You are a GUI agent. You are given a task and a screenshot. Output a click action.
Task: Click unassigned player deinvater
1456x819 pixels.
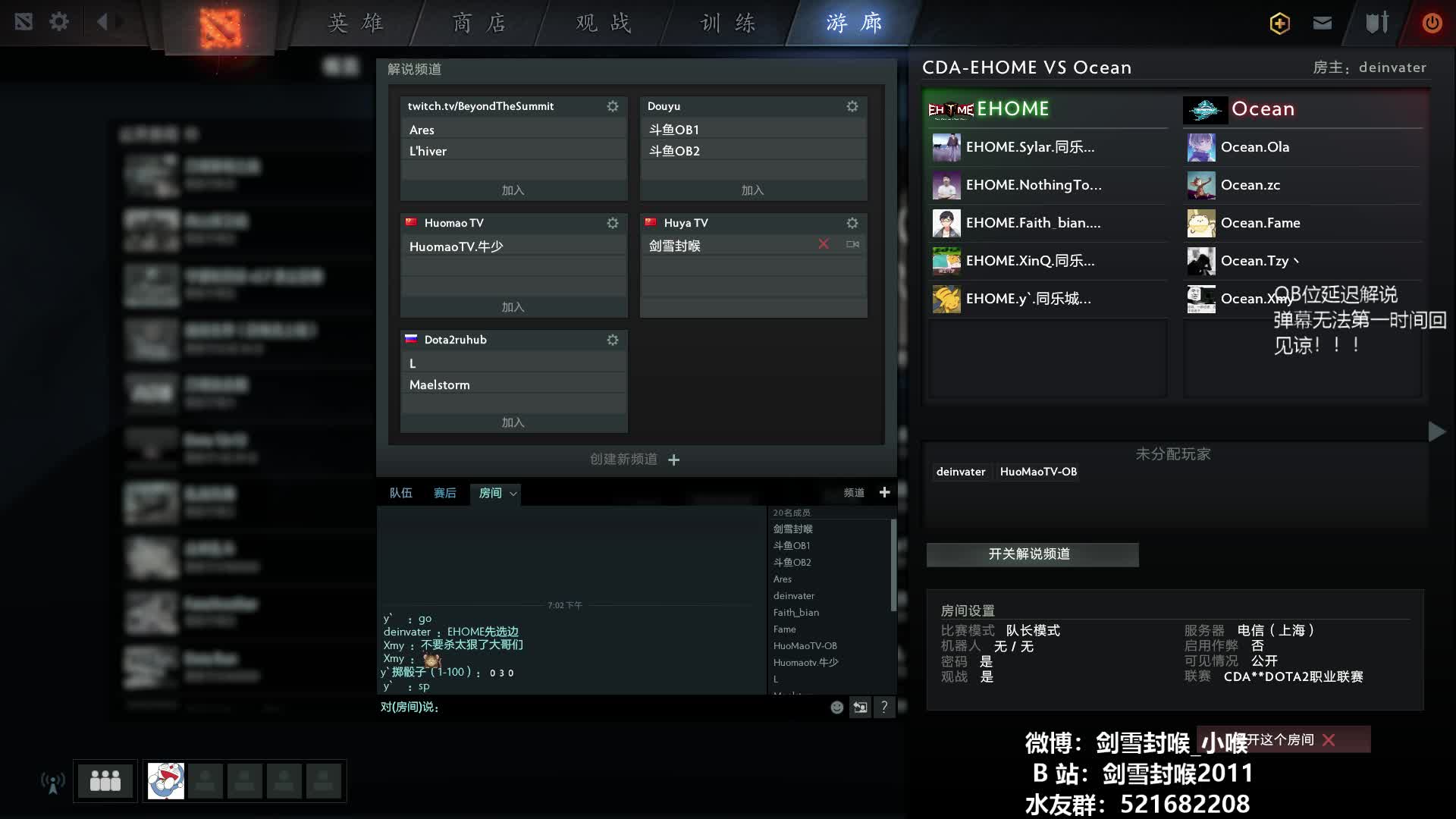[x=961, y=472]
